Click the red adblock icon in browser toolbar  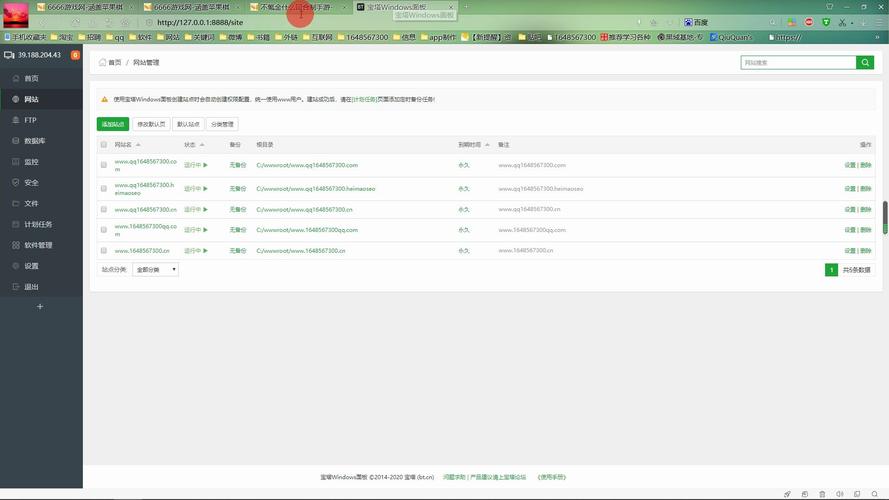(809, 22)
